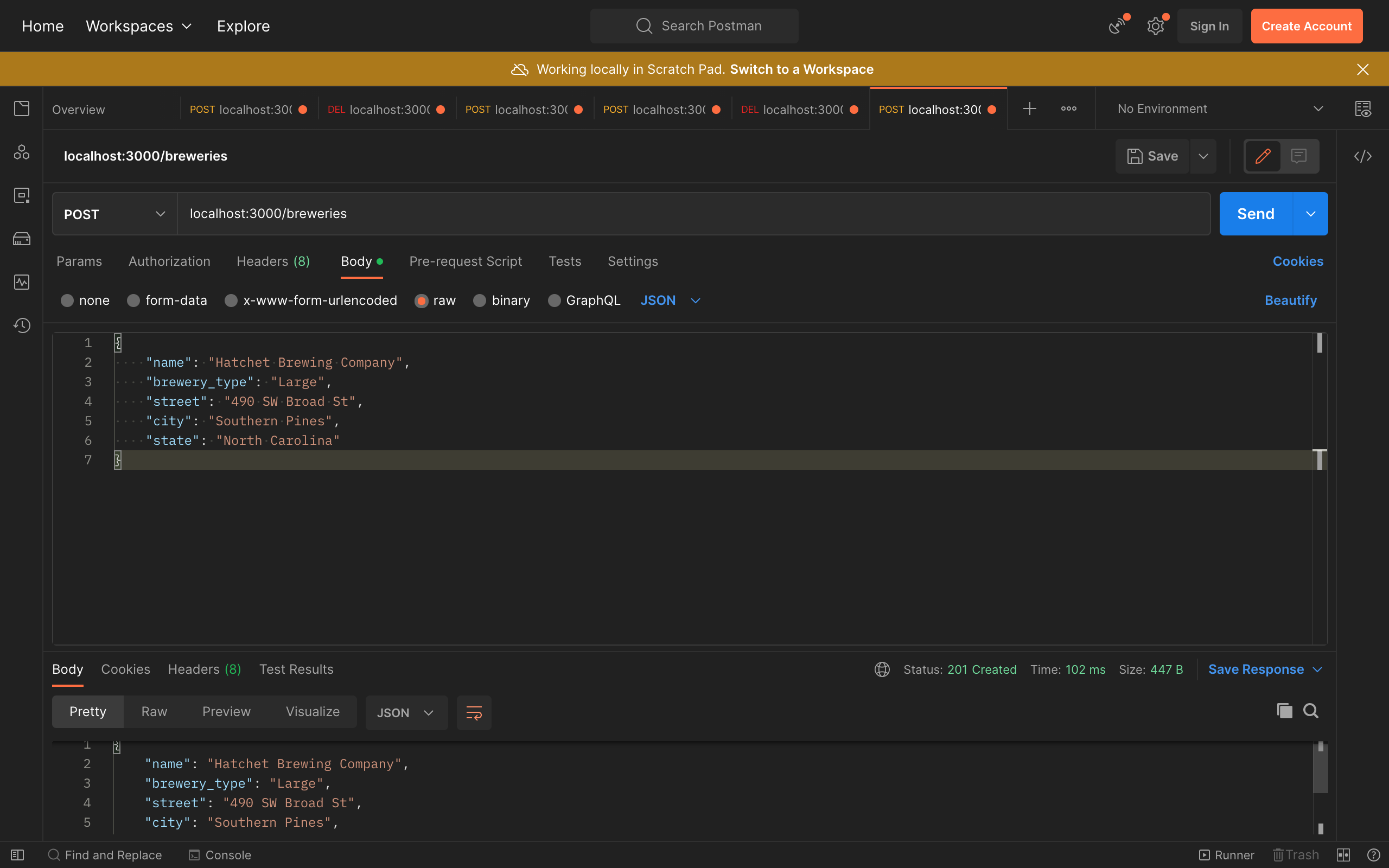Open the environment quick look icon

point(1362,109)
